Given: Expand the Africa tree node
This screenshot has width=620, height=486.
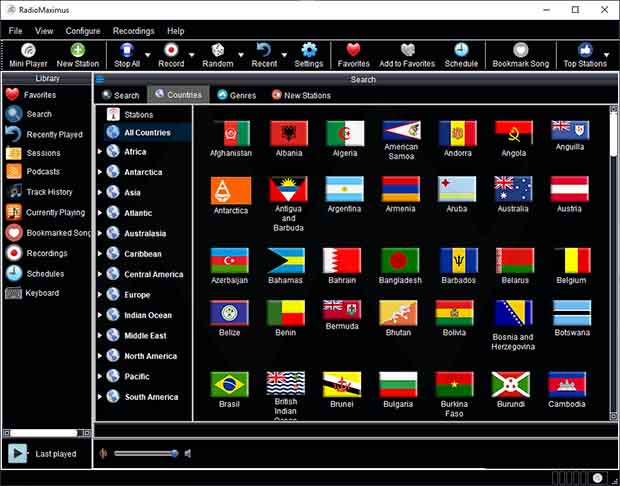Looking at the screenshot, I should [100, 151].
